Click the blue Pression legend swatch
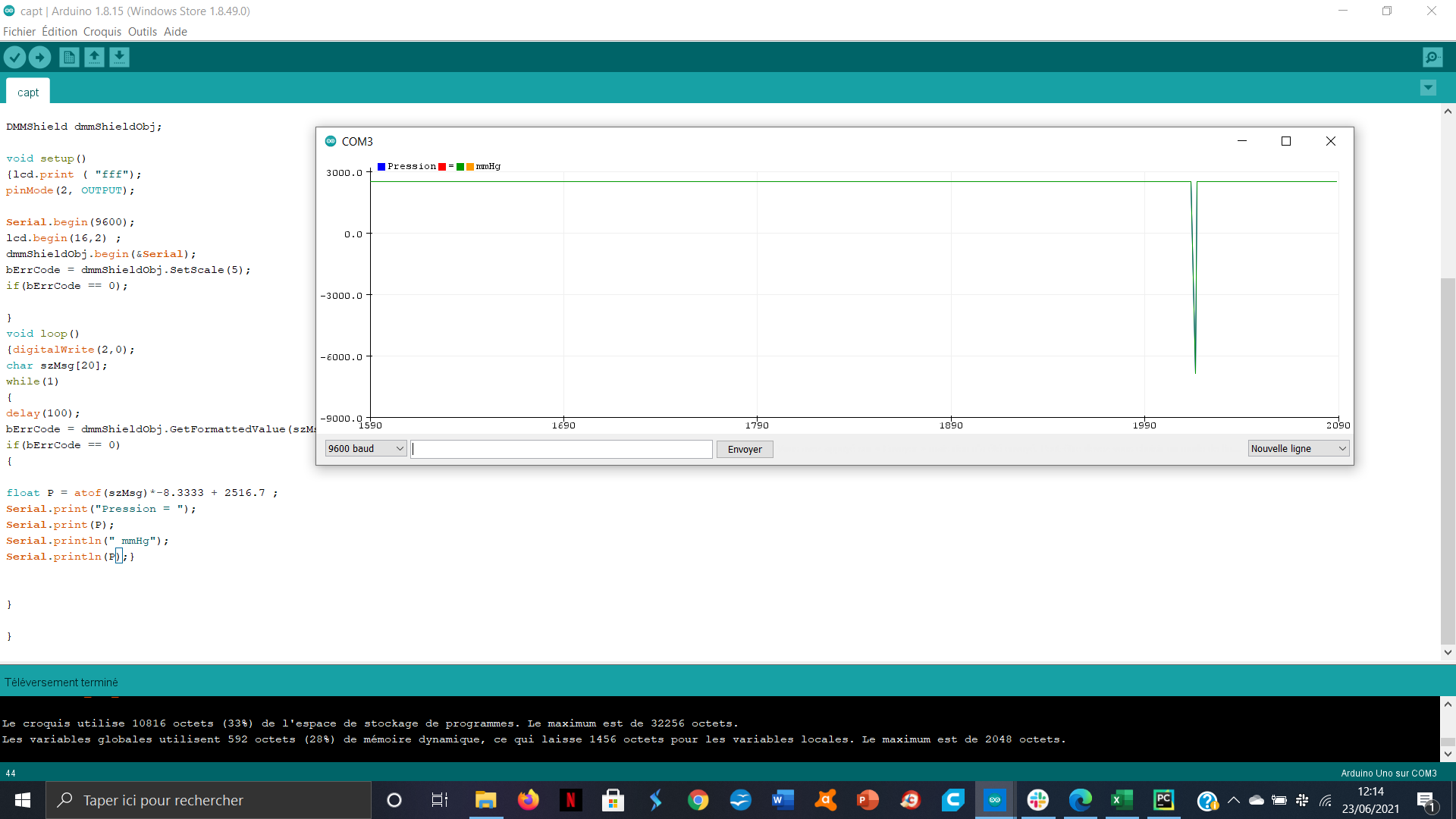The width and height of the screenshot is (1456, 819). [381, 167]
